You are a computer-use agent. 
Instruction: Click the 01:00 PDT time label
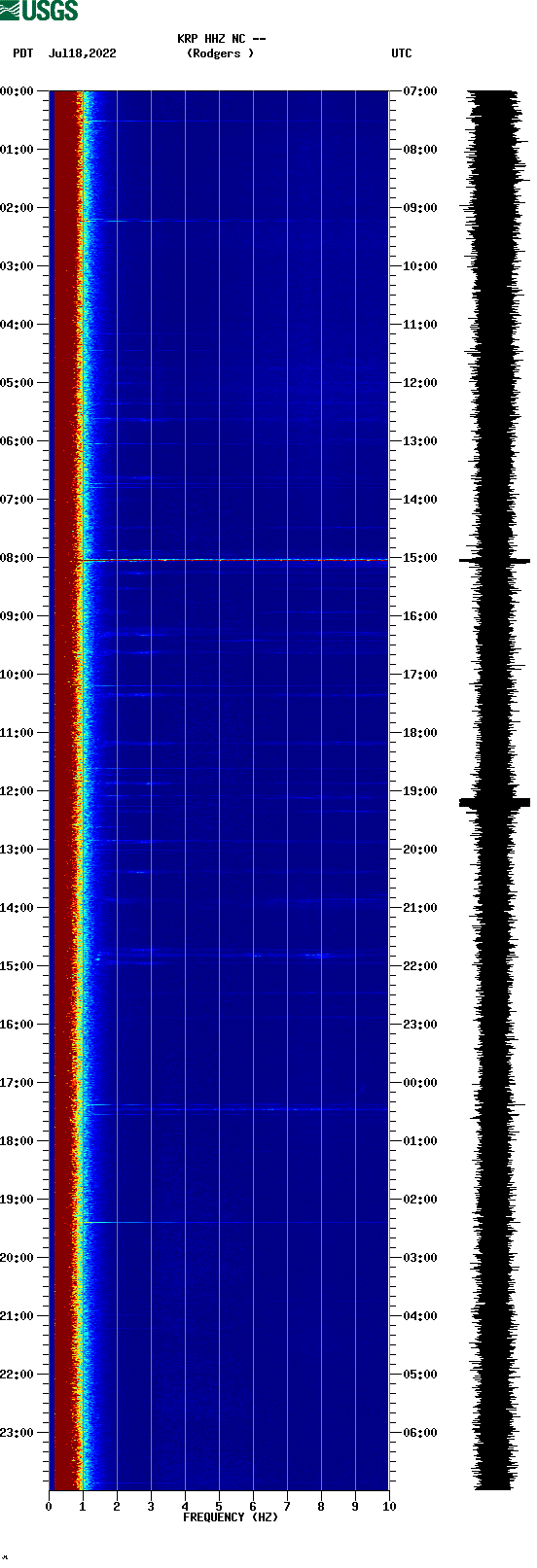pos(18,150)
